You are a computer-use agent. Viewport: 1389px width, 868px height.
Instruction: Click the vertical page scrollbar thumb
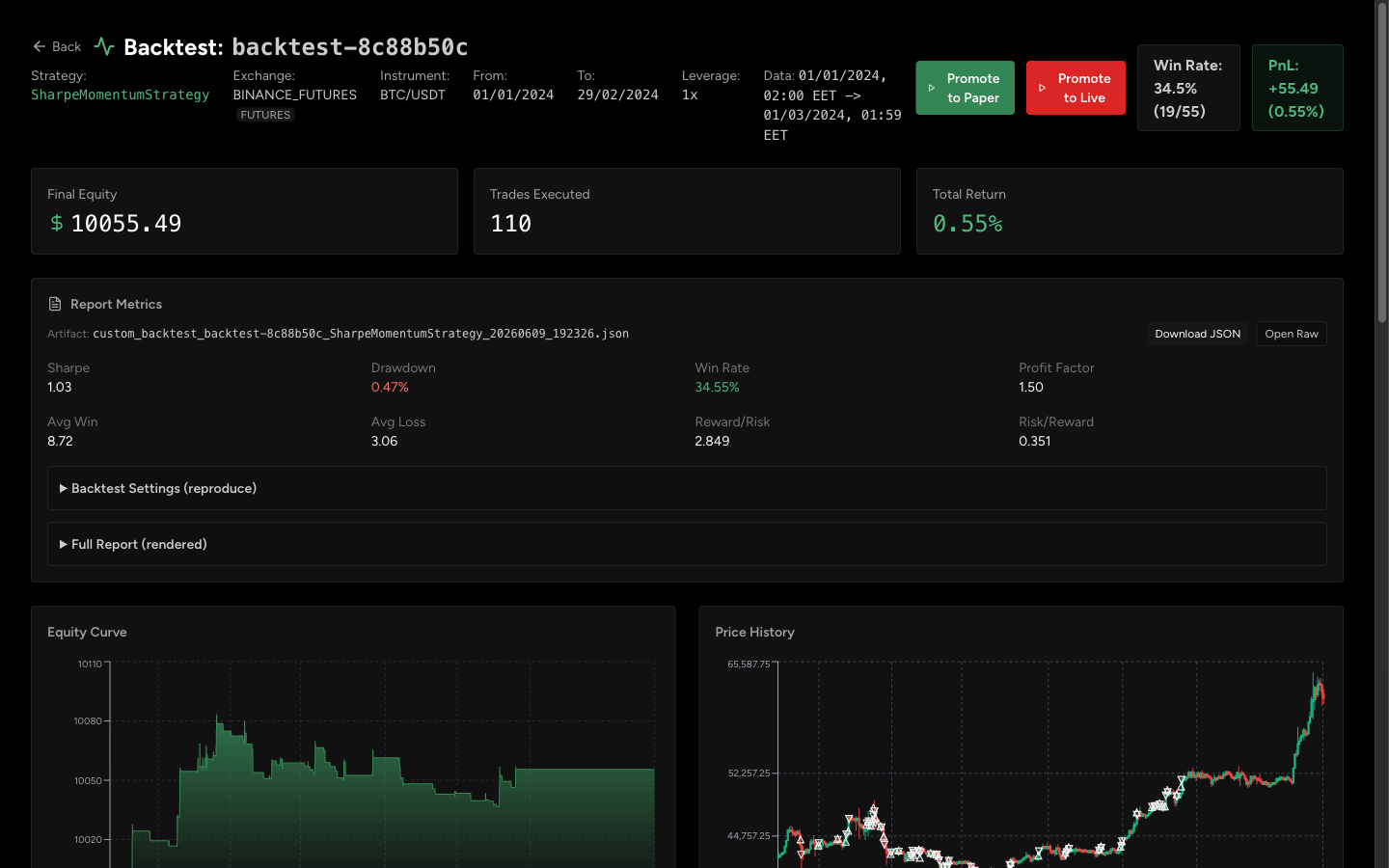1381,164
